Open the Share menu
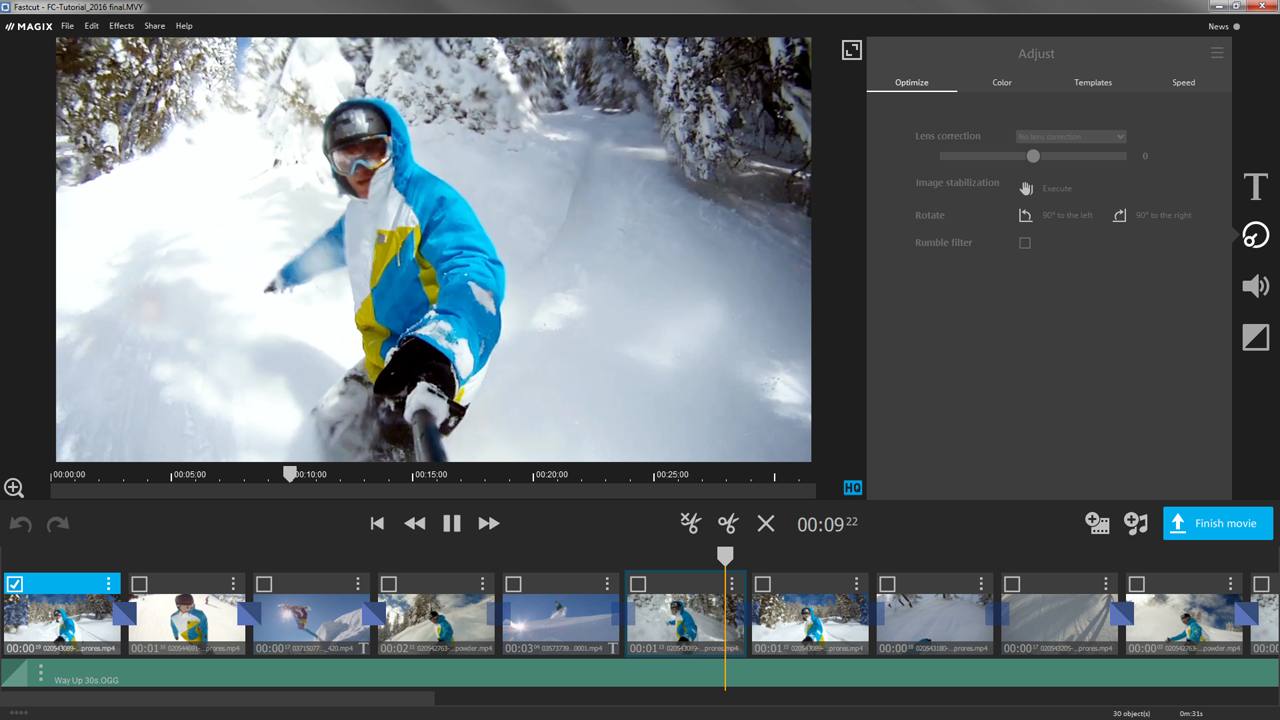The image size is (1280, 720). point(155,26)
